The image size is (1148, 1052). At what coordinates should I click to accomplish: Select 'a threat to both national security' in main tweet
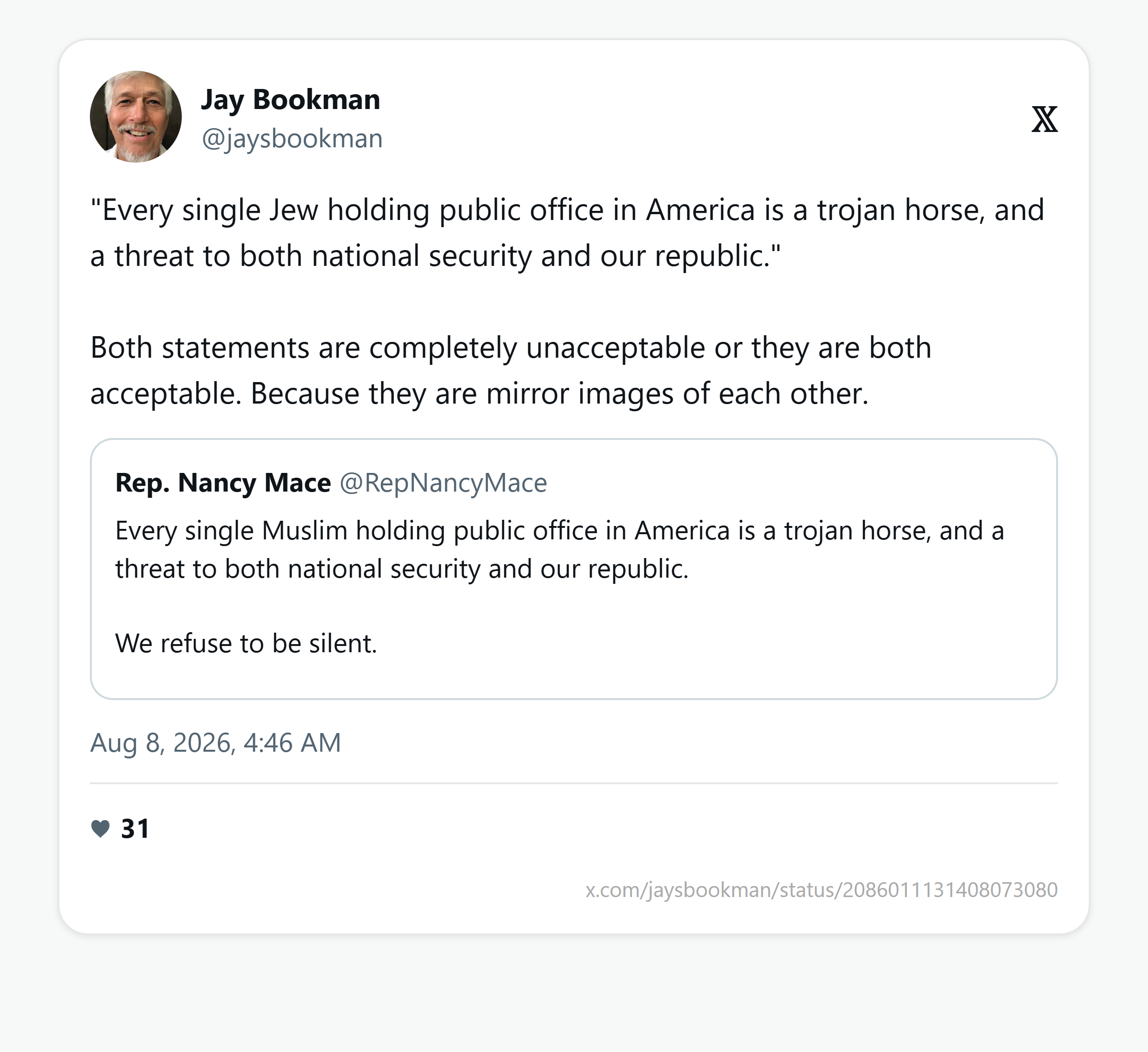(x=311, y=256)
